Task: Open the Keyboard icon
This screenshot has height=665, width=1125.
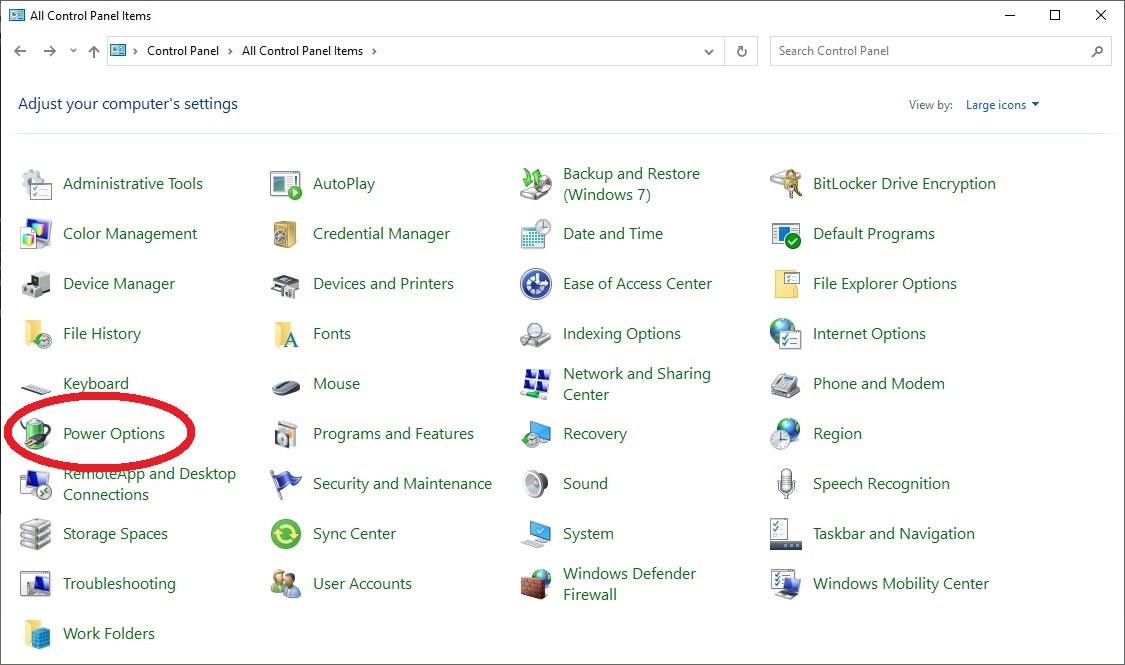Action: pyautogui.click(x=36, y=387)
